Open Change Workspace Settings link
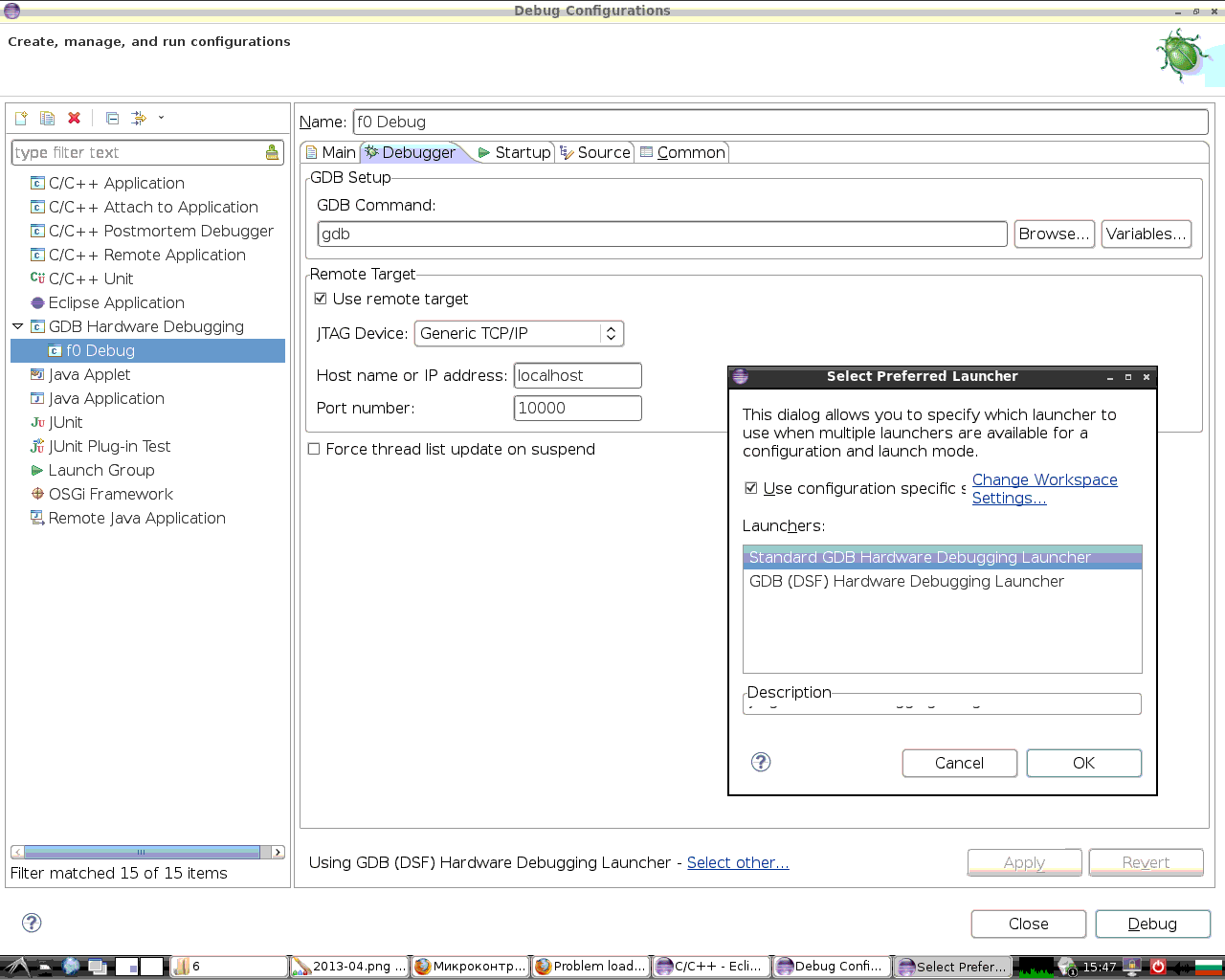Screen dimensions: 1225x980 [x=1044, y=488]
